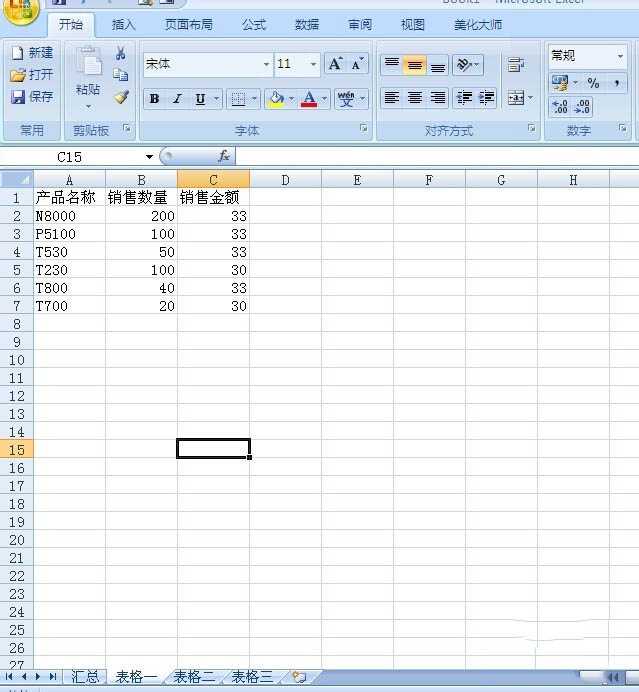Click Increase Decimal icon
Image resolution: width=639 pixels, height=692 pixels.
tap(560, 106)
